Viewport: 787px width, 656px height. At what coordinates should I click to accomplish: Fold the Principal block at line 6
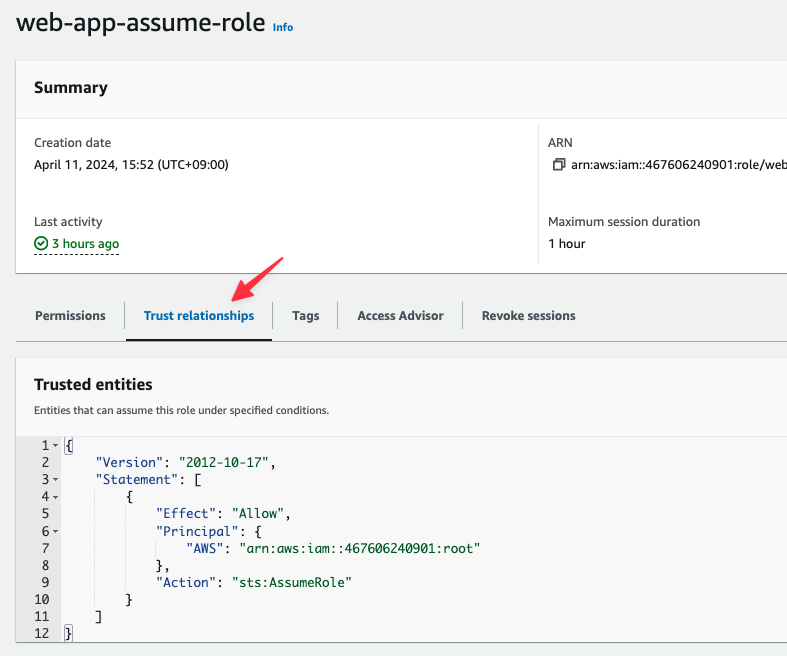54,531
